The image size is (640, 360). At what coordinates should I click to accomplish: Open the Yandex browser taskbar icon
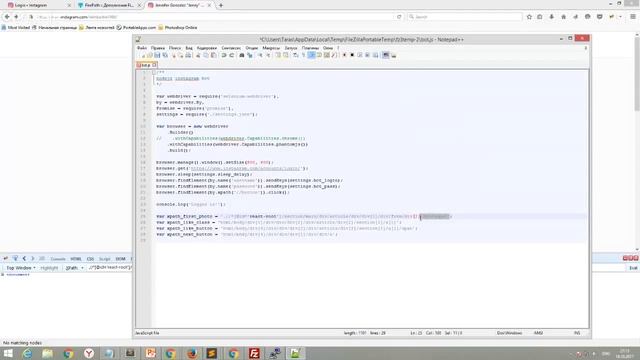click(x=89, y=353)
